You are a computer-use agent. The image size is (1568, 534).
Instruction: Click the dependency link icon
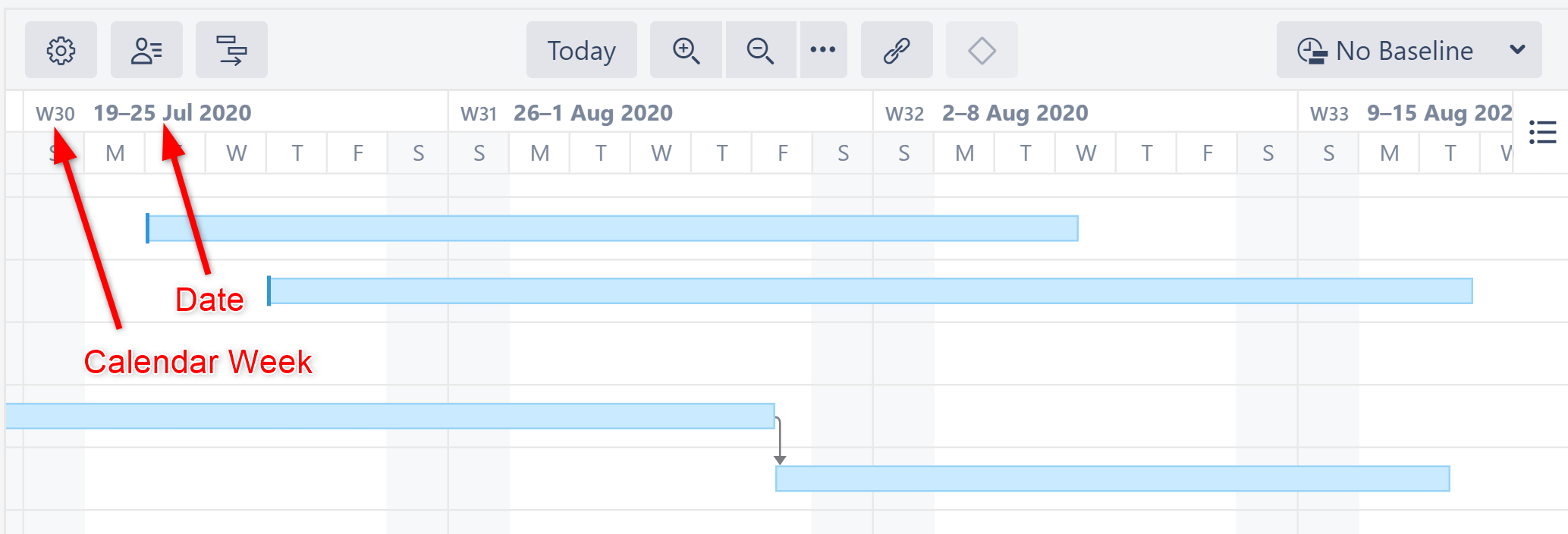[x=896, y=50]
